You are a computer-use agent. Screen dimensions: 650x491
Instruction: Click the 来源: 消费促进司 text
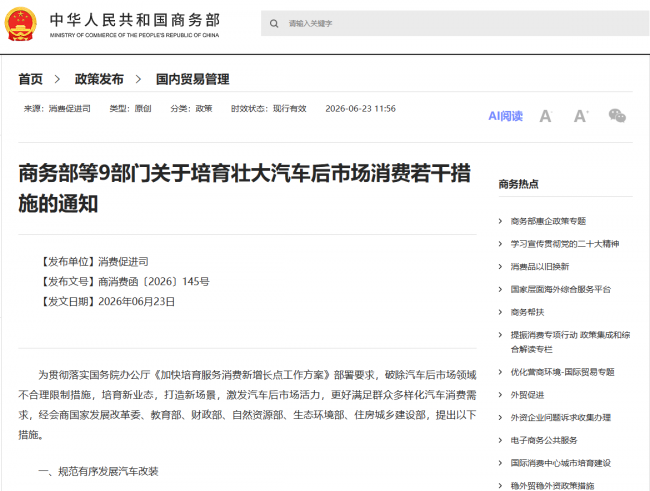coord(57,109)
